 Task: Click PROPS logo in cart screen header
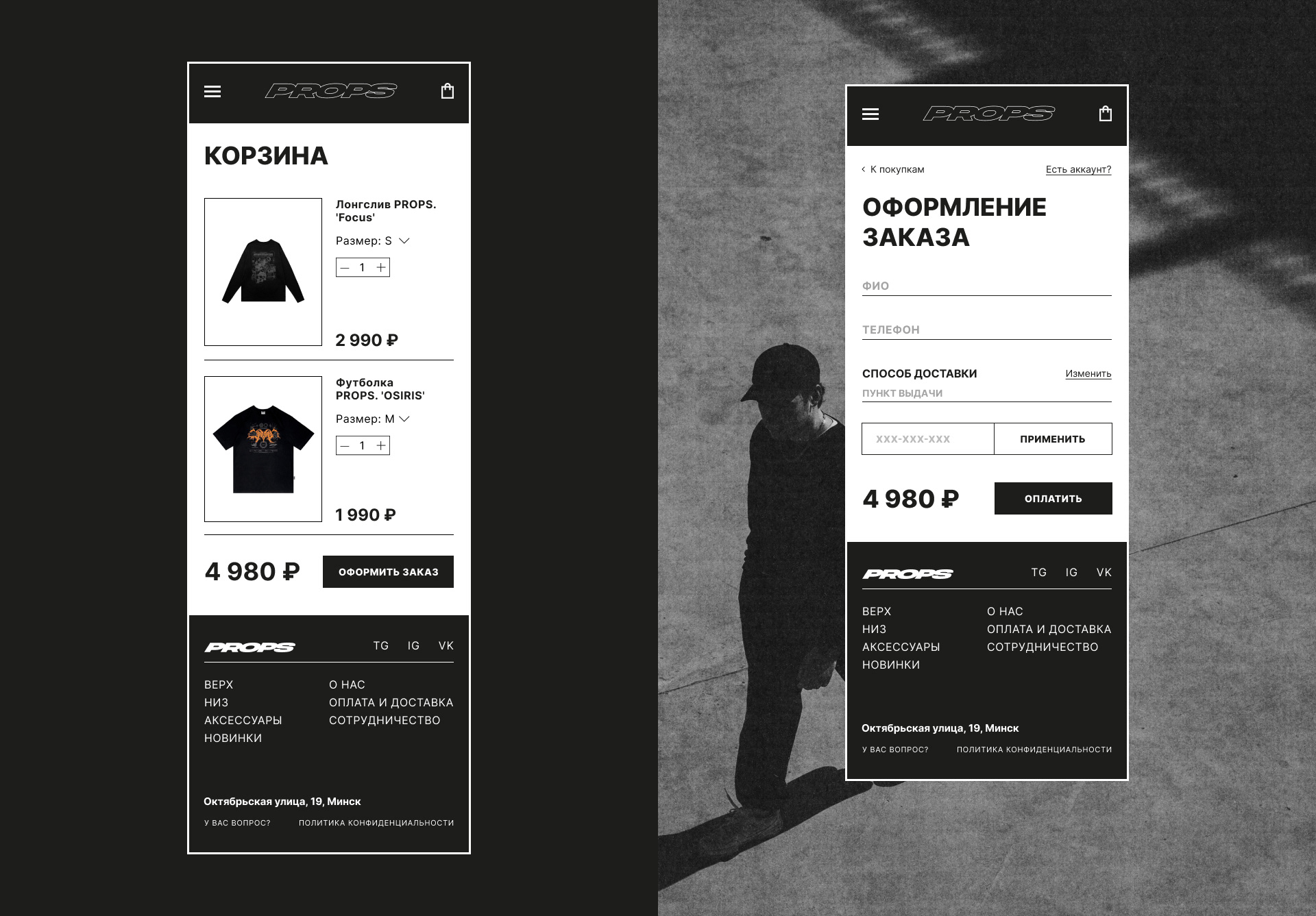click(330, 91)
